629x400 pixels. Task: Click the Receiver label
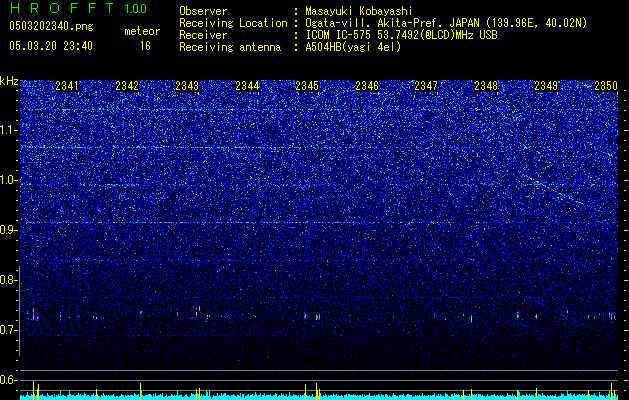coord(203,35)
